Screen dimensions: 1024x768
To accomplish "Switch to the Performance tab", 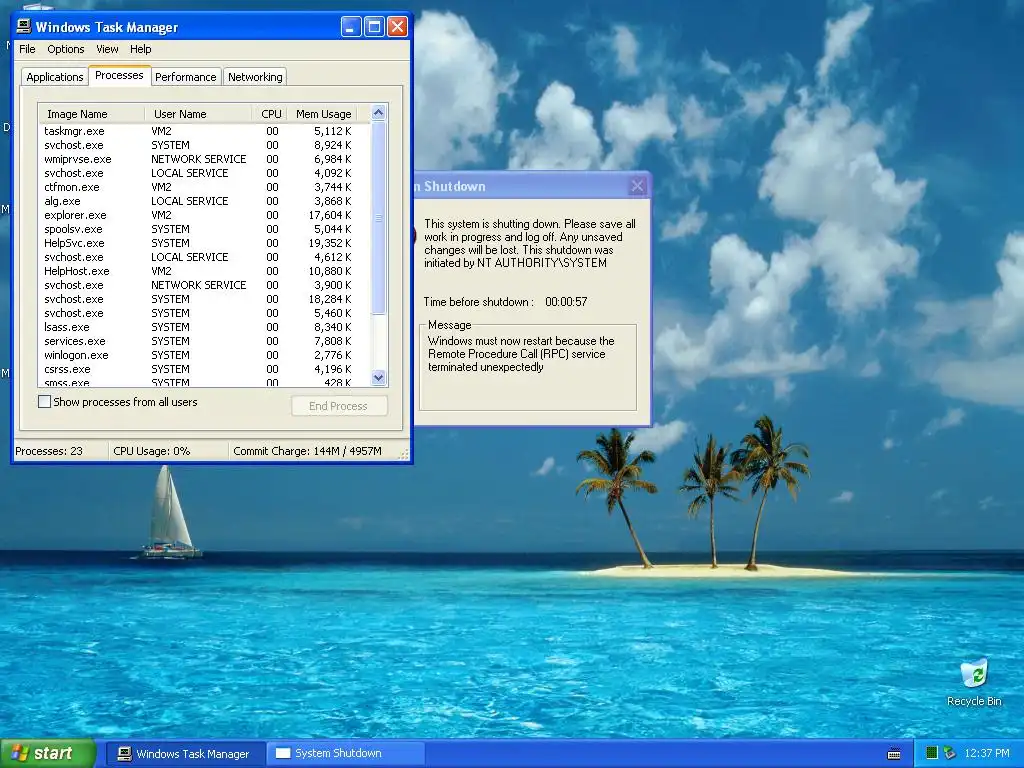I will pyautogui.click(x=185, y=77).
